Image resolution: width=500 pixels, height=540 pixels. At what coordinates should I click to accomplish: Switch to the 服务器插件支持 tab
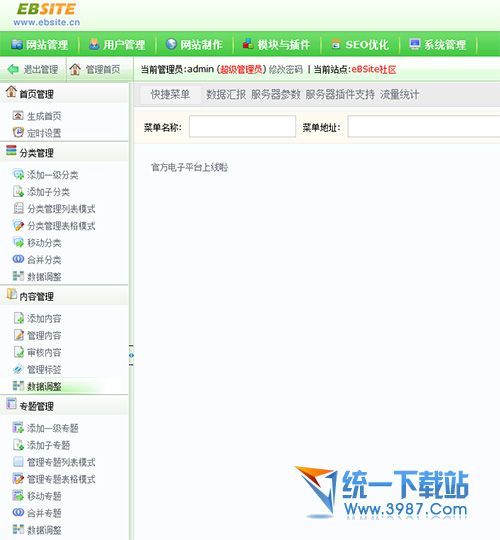[x=340, y=94]
